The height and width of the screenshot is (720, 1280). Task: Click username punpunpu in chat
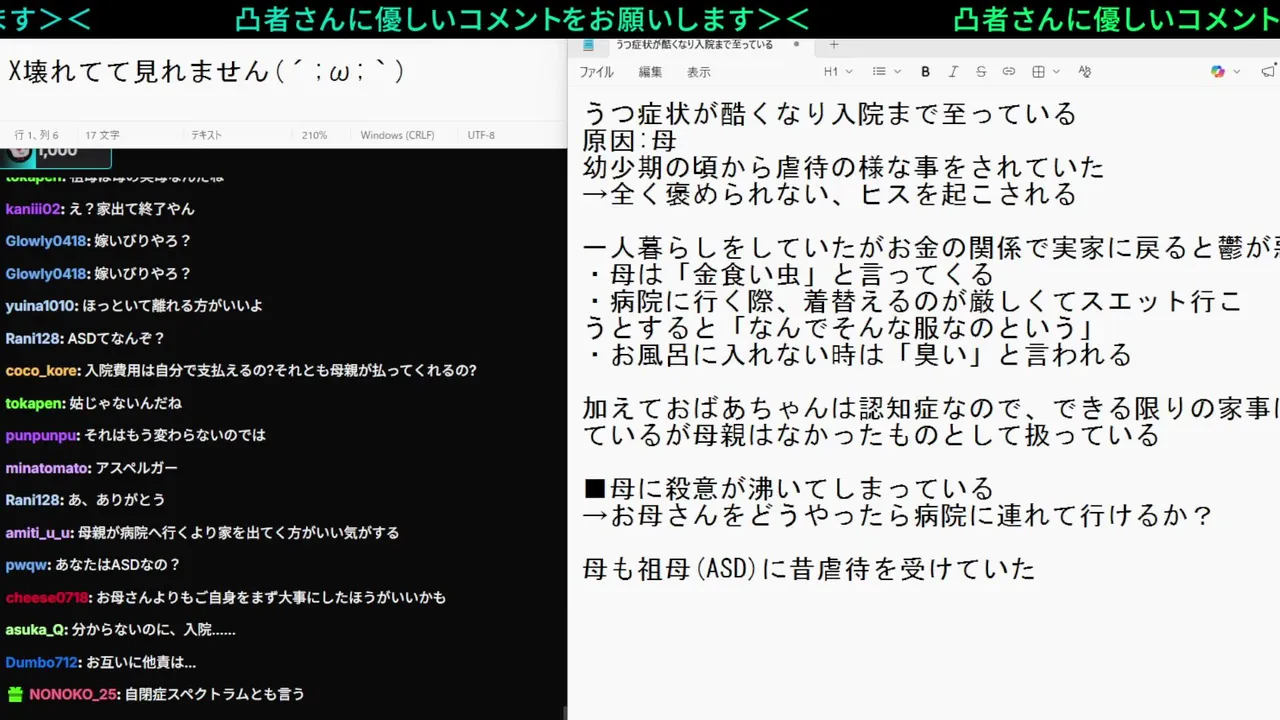[x=42, y=435]
